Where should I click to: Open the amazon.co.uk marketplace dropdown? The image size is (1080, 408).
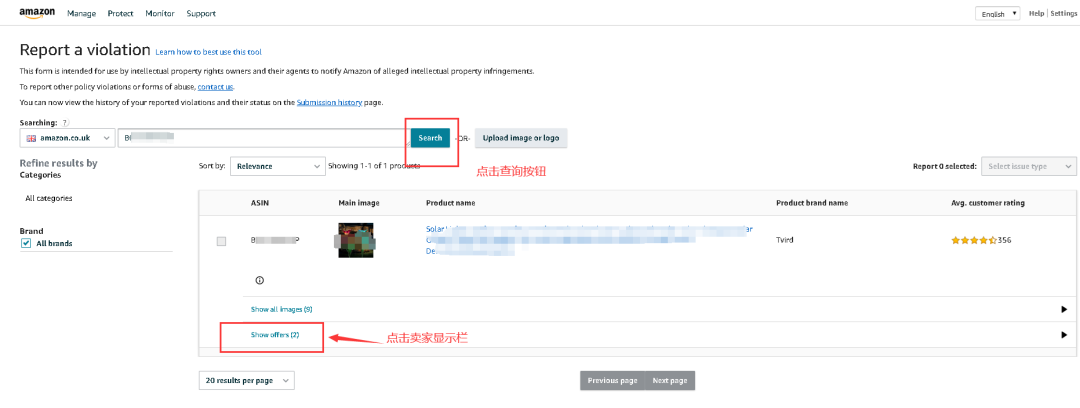tap(66, 138)
